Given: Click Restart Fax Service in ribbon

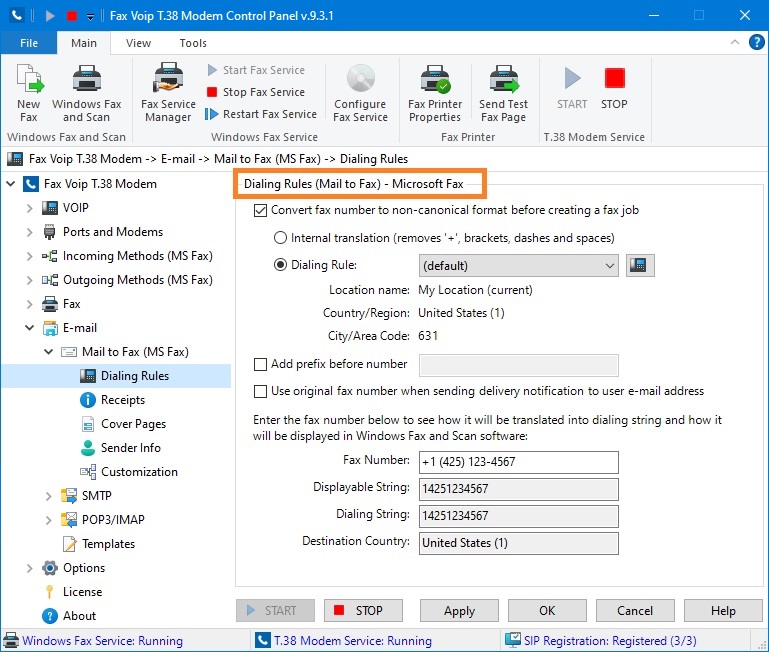Looking at the screenshot, I should [x=261, y=114].
